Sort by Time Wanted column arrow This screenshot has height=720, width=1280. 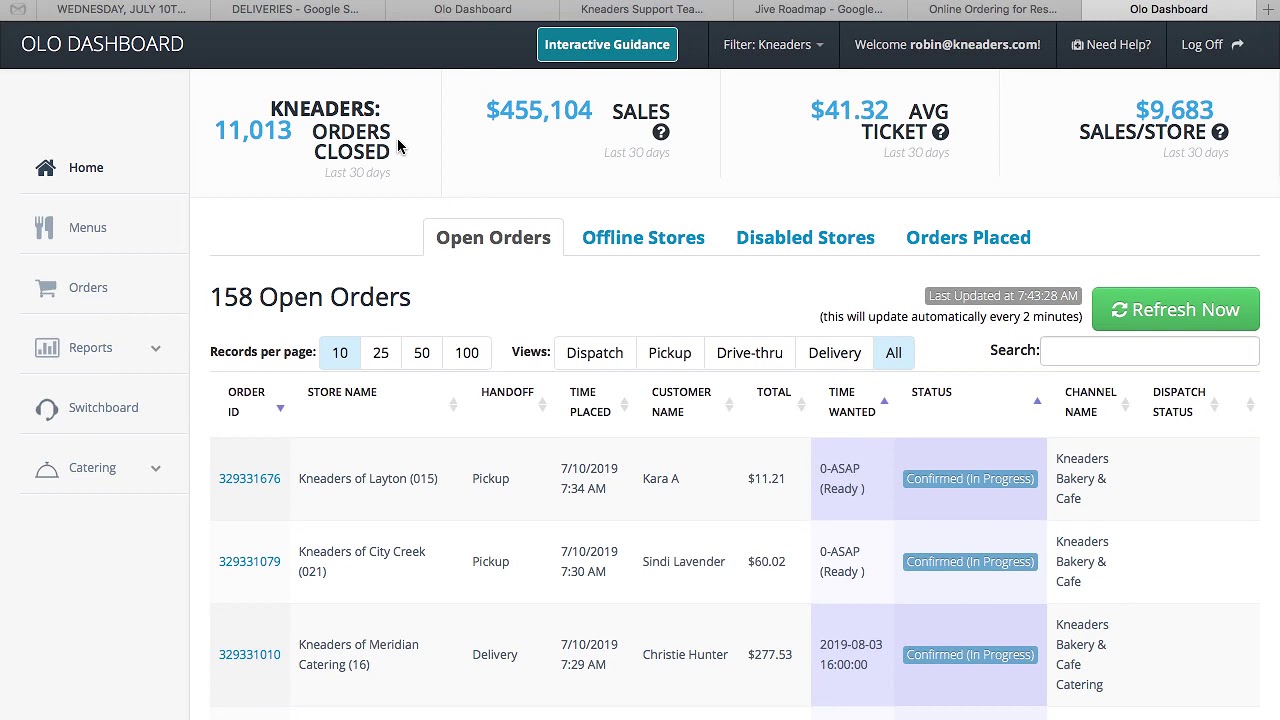[x=884, y=401]
